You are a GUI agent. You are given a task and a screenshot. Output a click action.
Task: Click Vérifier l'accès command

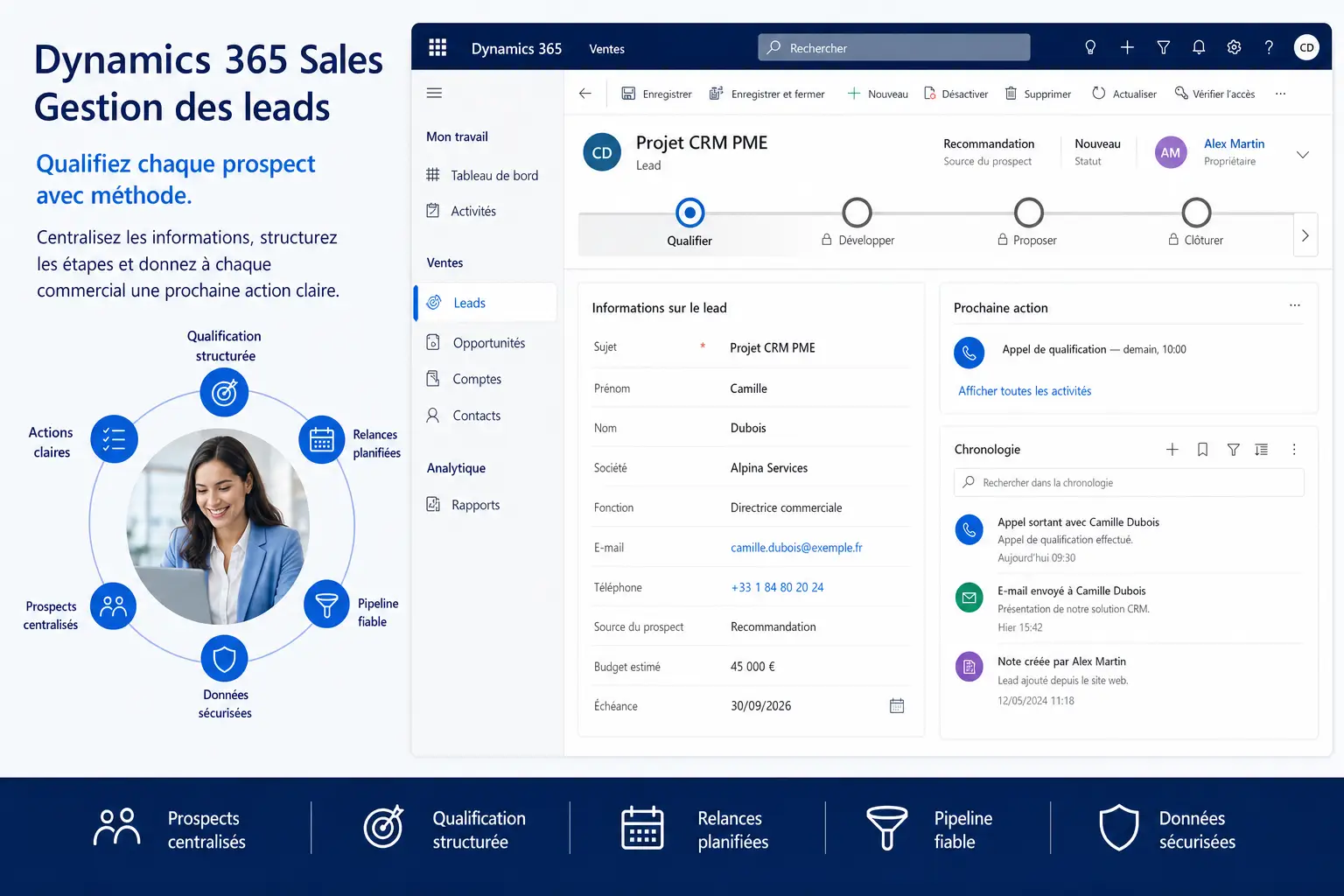pos(1214,94)
